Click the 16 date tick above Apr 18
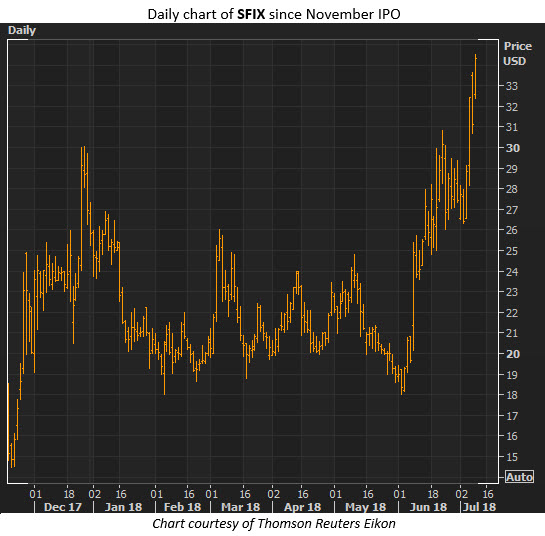This screenshot has width=545, height=536. click(303, 494)
